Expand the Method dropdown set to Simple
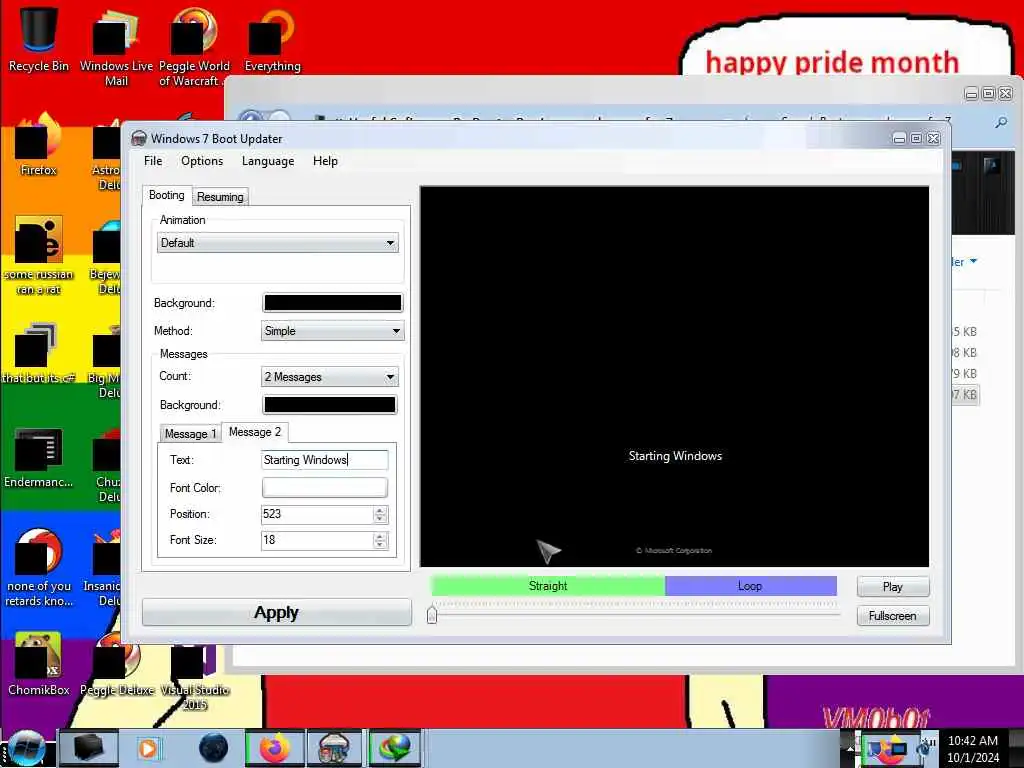The width and height of the screenshot is (1024, 768). coord(332,331)
